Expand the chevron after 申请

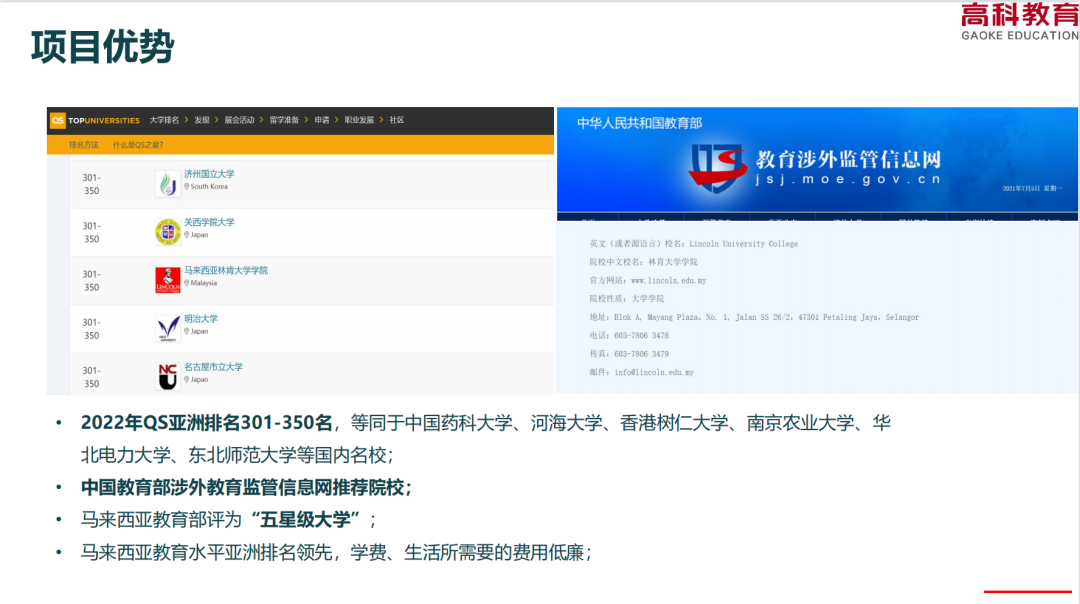337,120
